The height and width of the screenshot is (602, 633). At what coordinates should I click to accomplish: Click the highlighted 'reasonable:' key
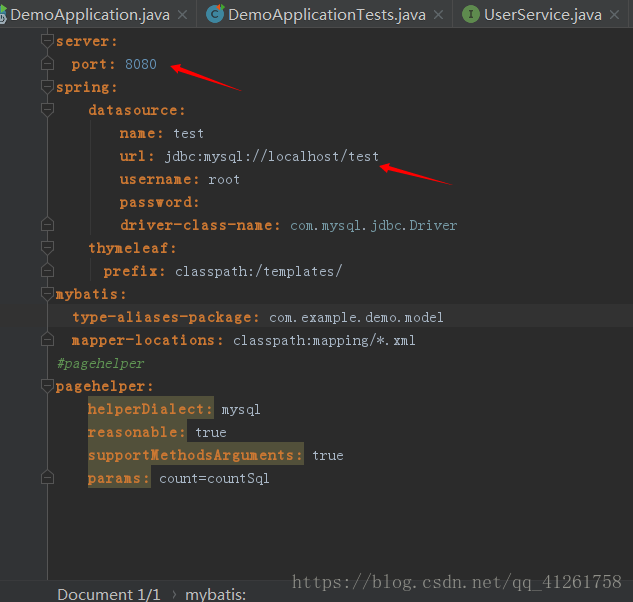click(x=137, y=432)
